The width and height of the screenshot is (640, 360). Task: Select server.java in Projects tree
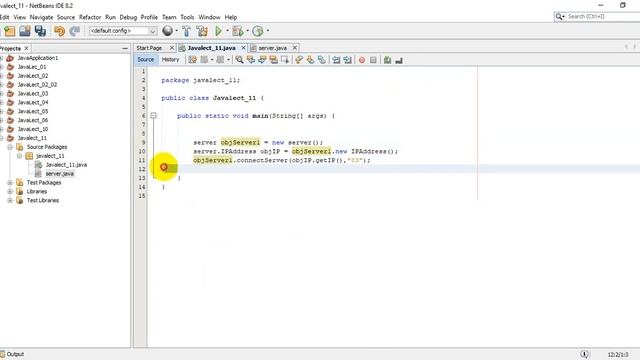pos(60,174)
